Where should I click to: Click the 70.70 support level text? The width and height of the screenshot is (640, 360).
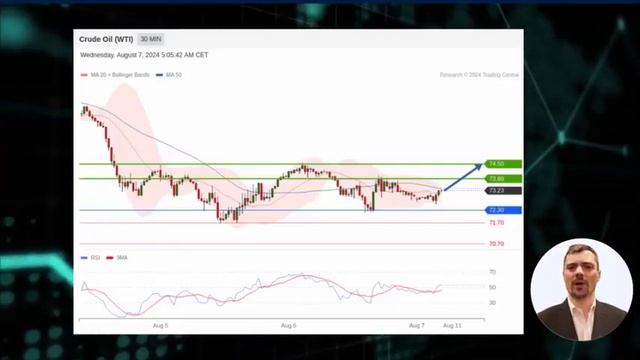(496, 244)
